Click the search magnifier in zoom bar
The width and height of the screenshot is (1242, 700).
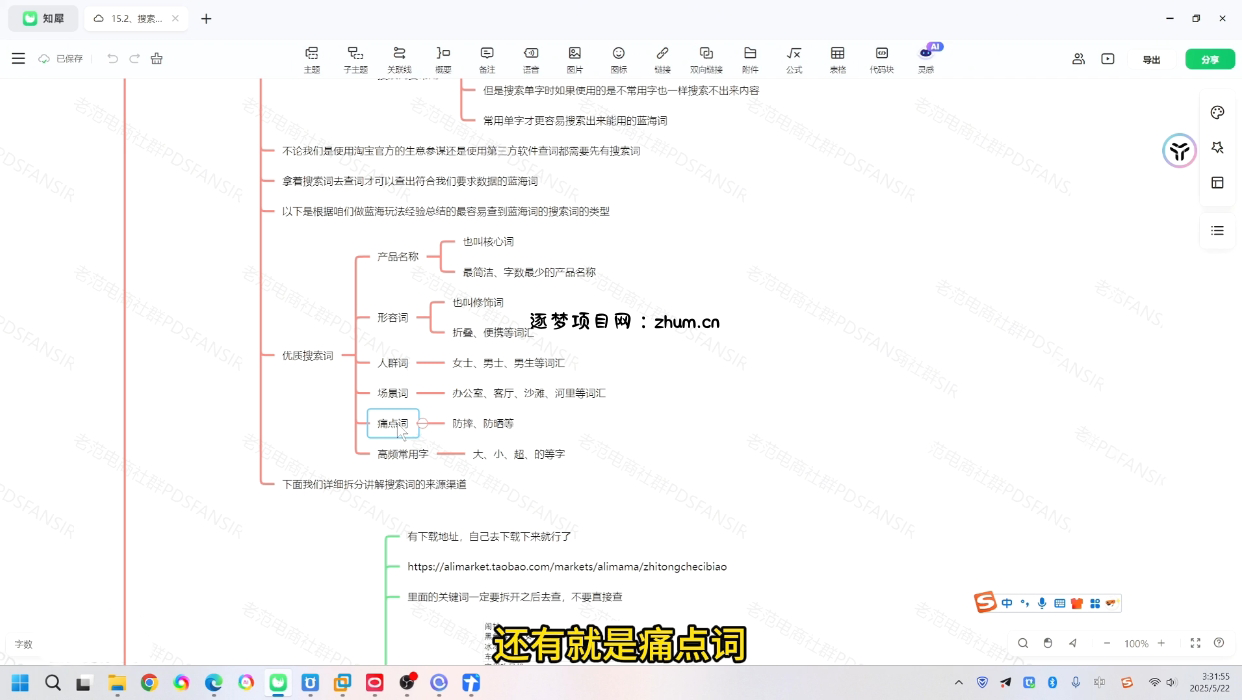tap(1022, 643)
